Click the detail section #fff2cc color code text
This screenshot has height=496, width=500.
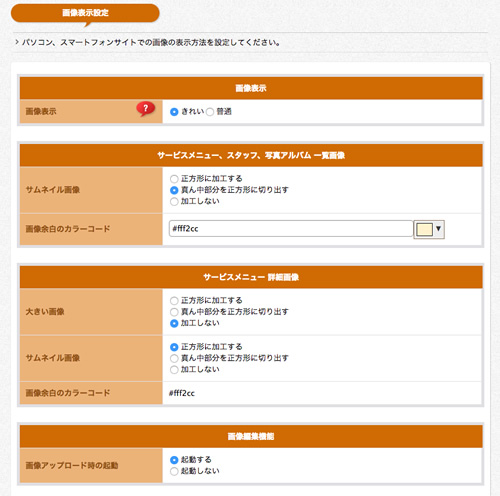(182, 393)
